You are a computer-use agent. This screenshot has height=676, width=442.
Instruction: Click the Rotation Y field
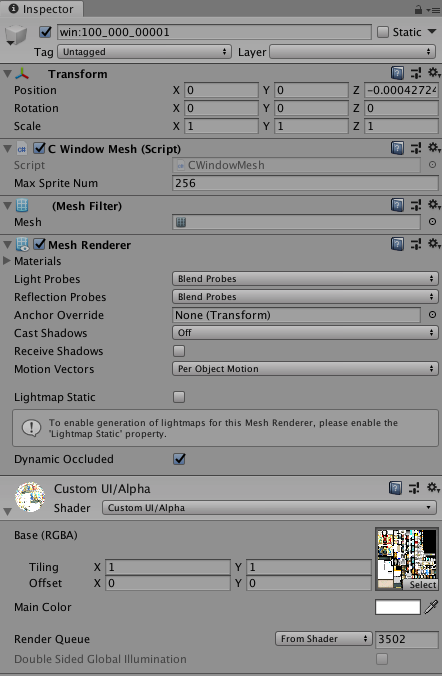(311, 108)
